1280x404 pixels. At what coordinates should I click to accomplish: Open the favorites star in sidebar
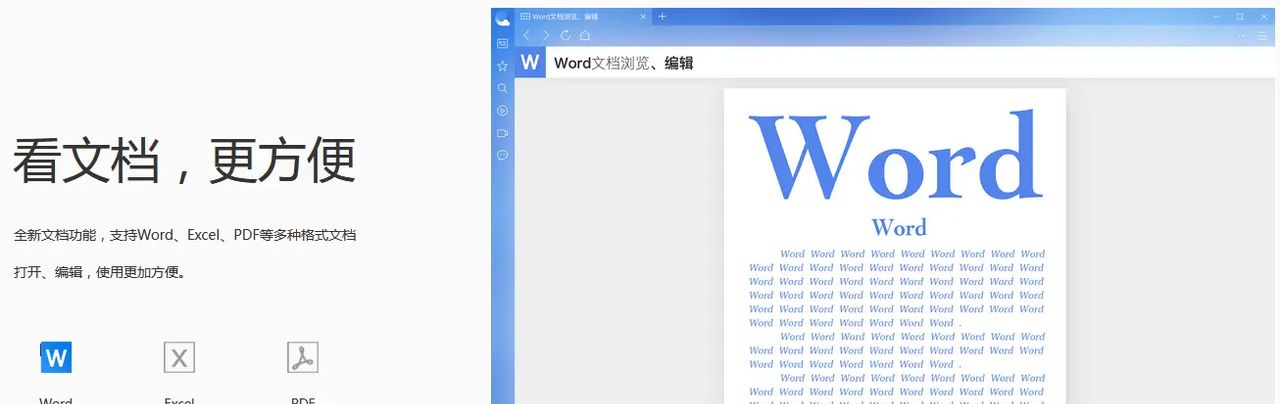tap(503, 66)
